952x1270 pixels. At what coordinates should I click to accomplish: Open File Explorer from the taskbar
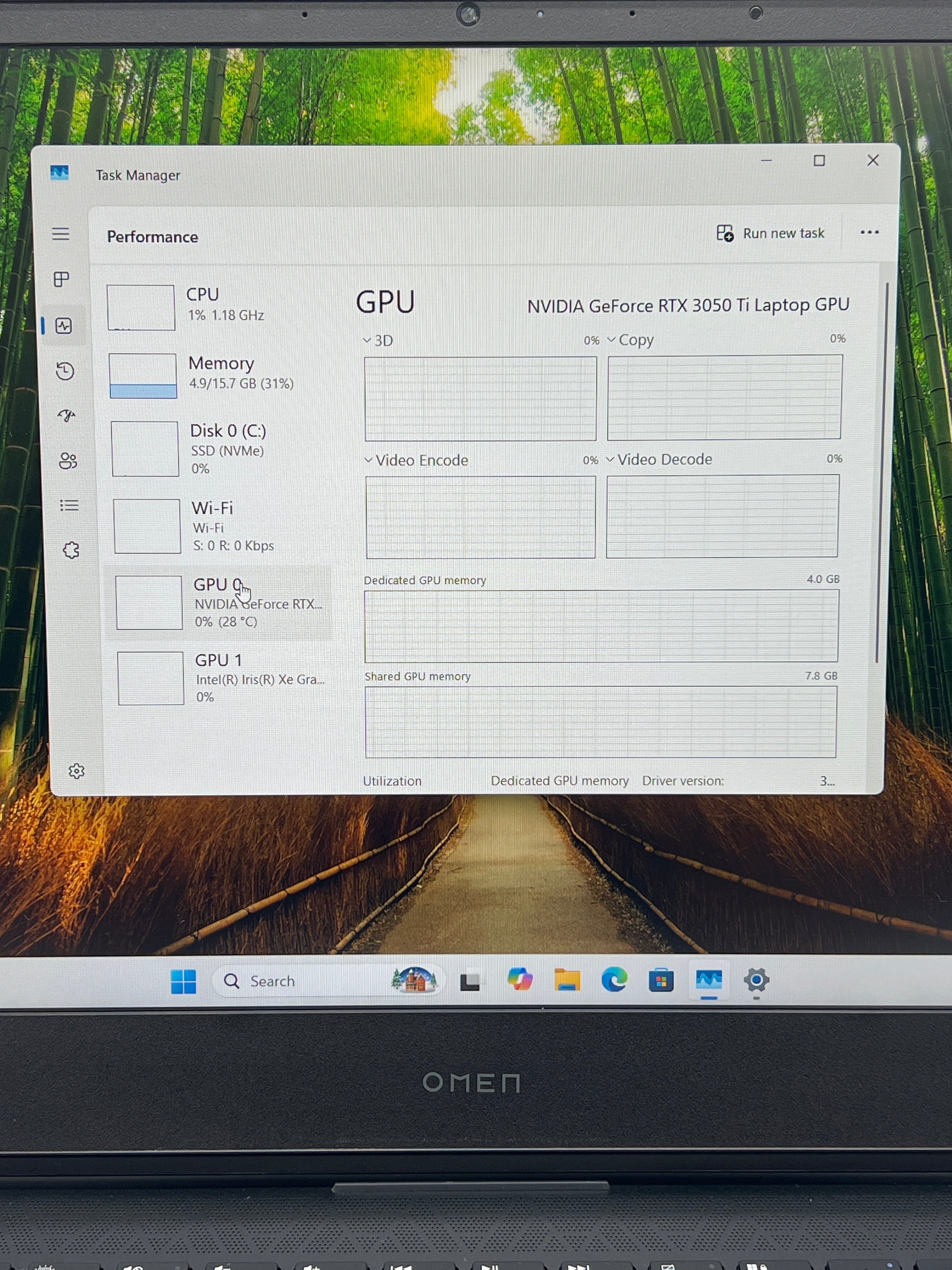pos(567,980)
